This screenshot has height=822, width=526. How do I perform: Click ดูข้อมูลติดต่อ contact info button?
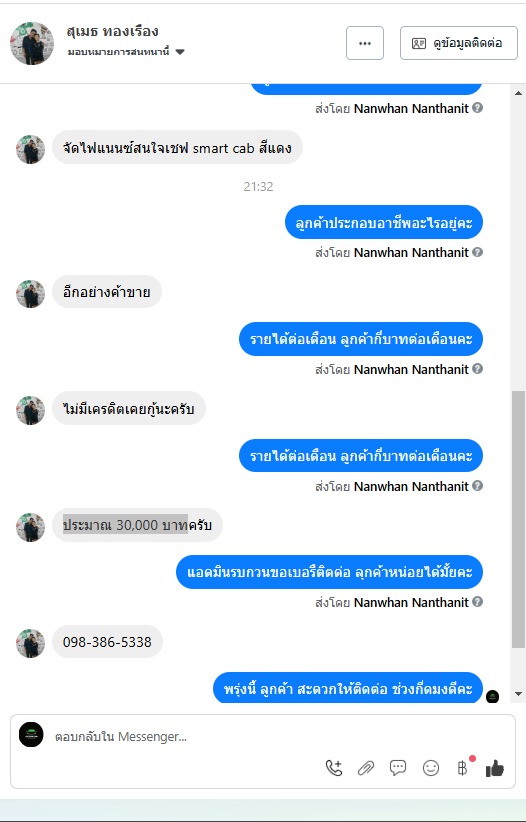(x=459, y=43)
